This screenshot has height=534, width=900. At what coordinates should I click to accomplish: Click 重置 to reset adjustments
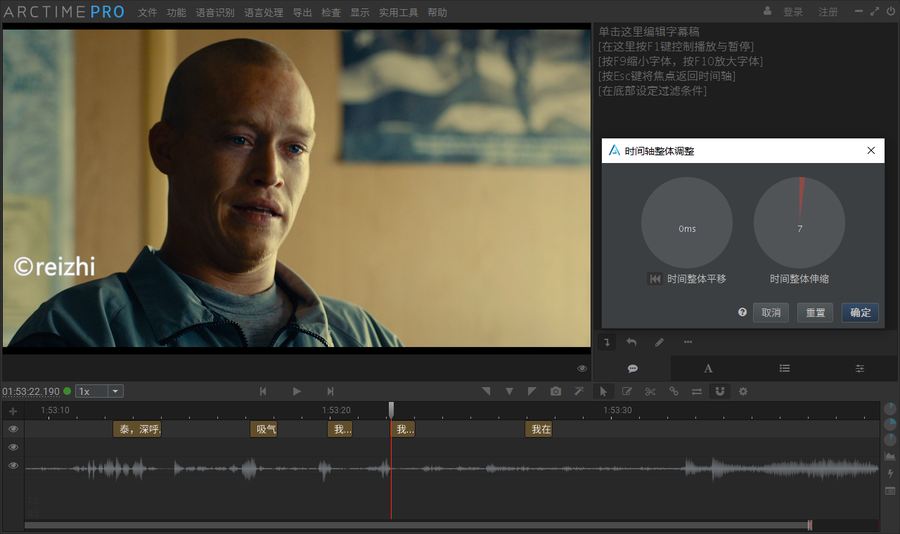click(815, 312)
